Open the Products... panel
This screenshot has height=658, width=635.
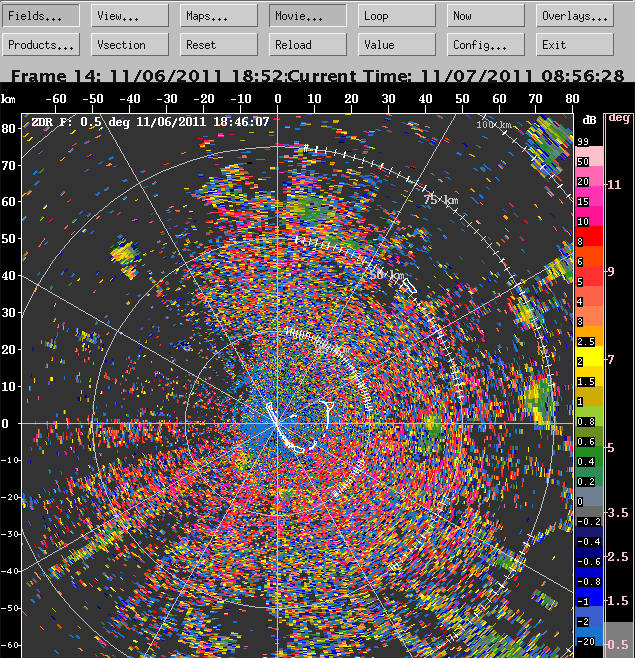(41, 44)
